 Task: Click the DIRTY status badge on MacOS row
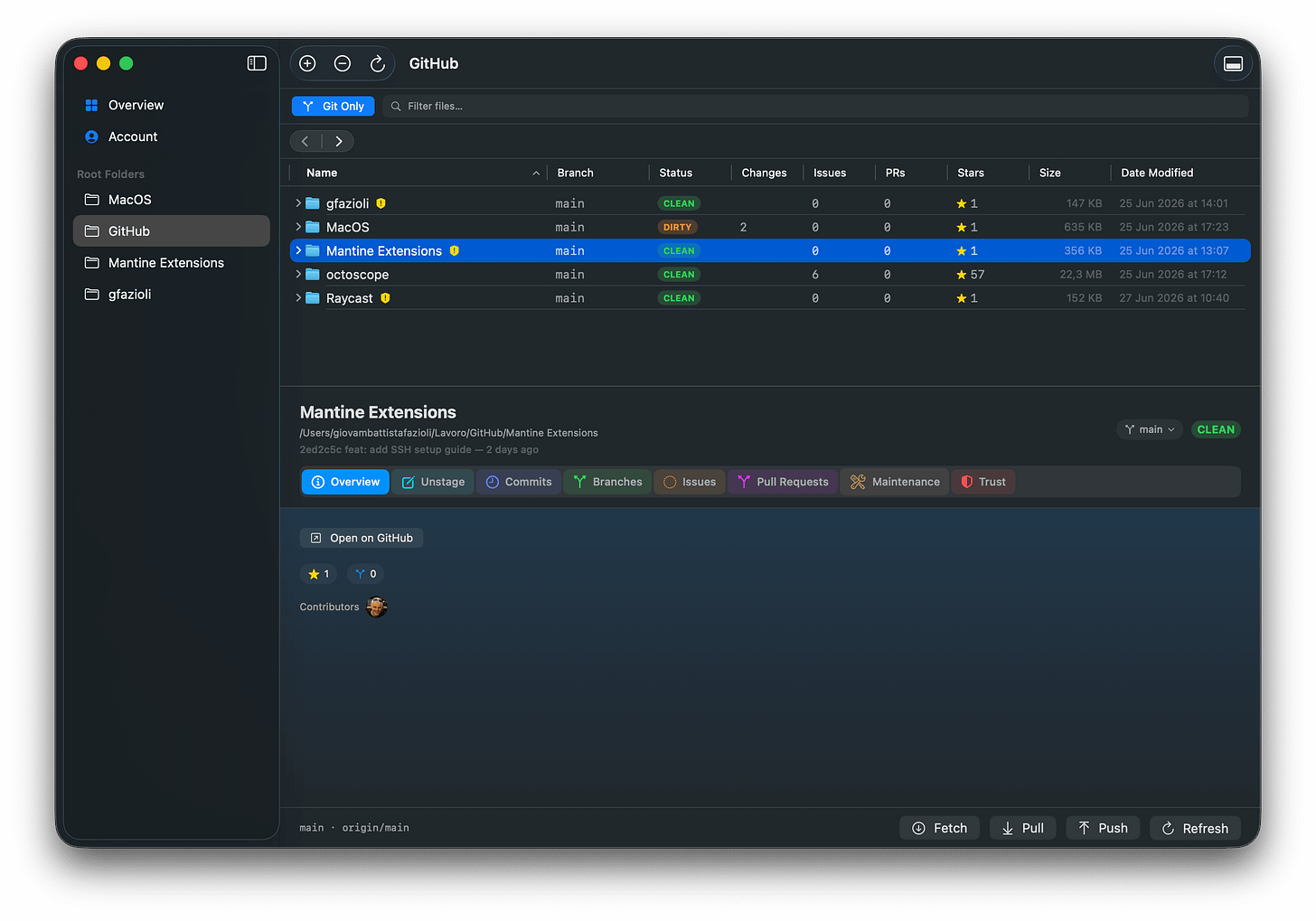(677, 227)
